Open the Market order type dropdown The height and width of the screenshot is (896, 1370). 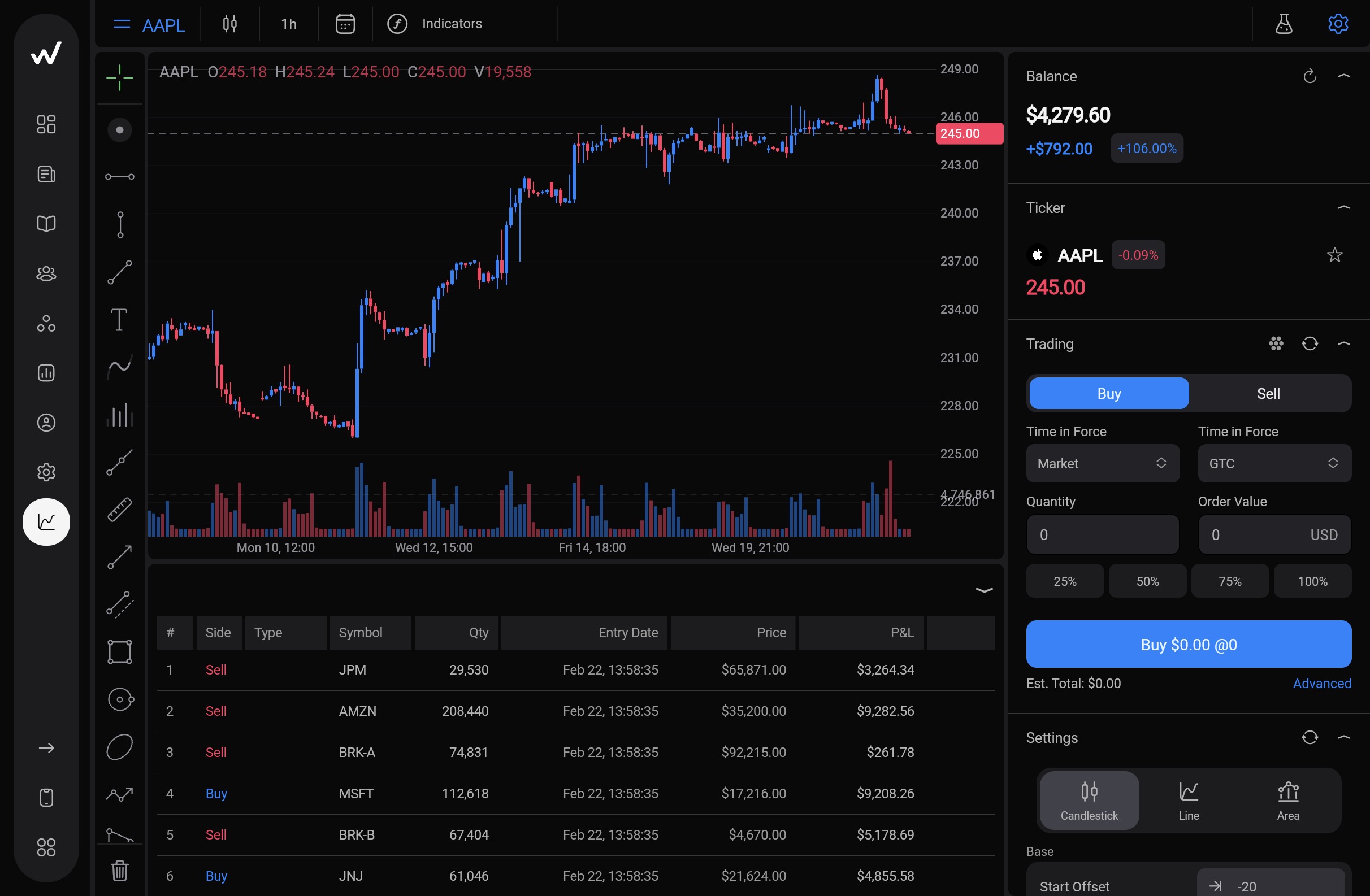[x=1102, y=463]
